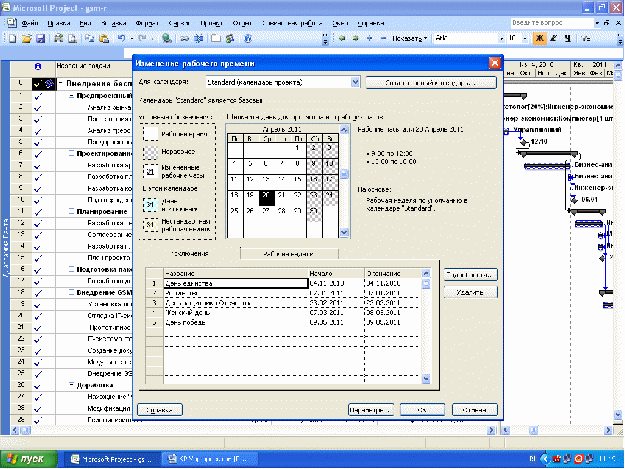Click the indicators column header icon

[38, 66]
